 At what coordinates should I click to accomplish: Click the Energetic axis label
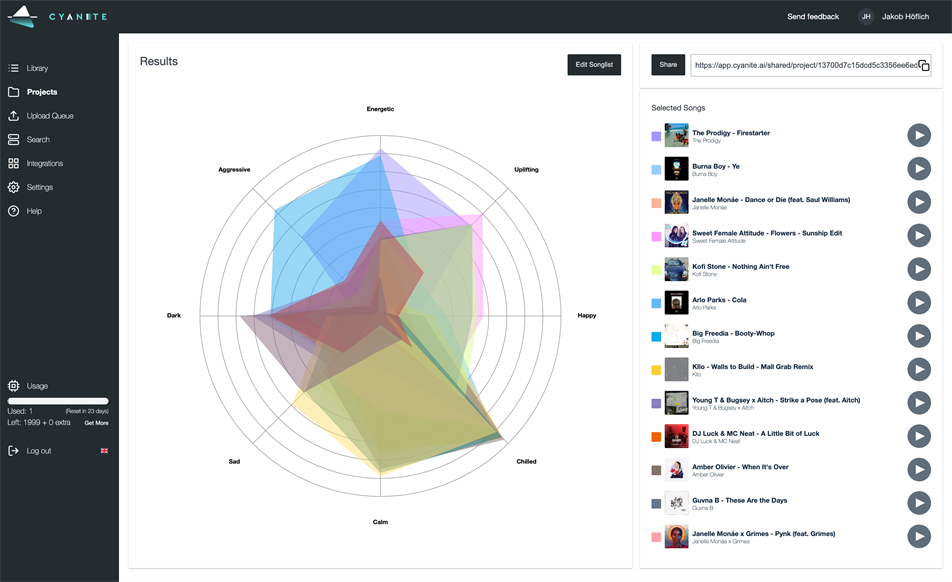click(x=380, y=109)
